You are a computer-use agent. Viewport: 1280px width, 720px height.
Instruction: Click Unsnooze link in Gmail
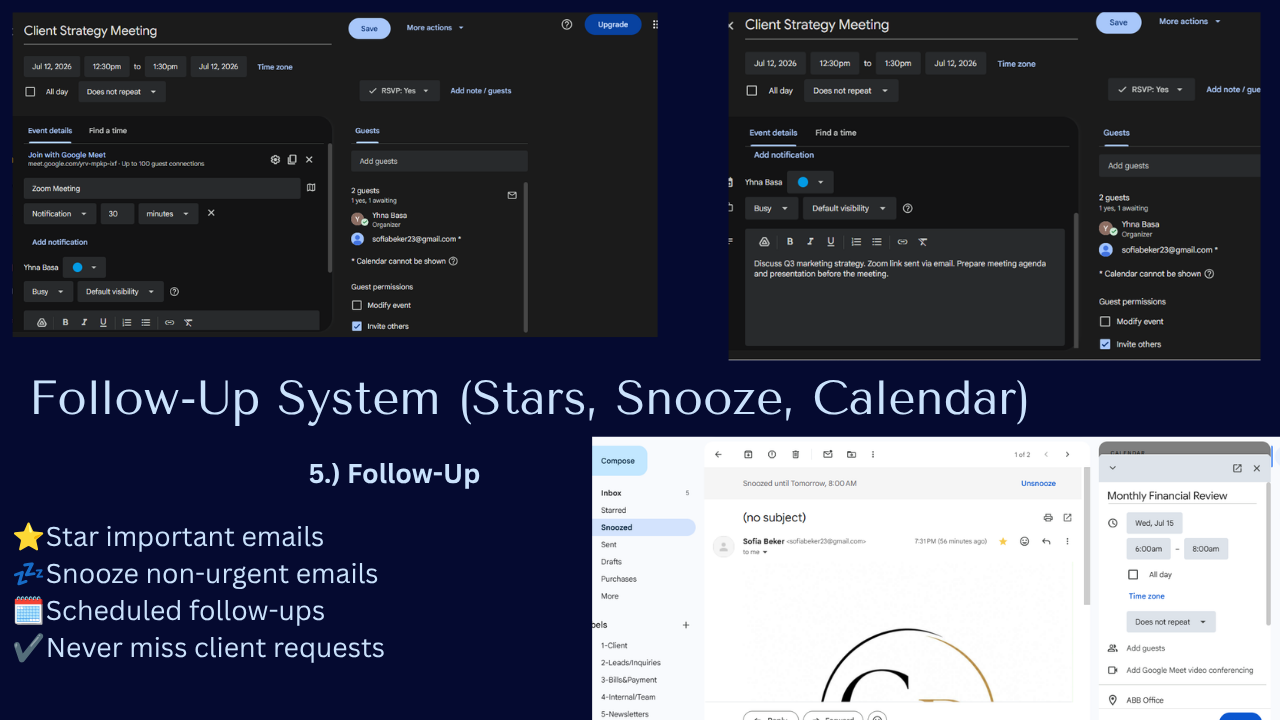pos(1038,483)
